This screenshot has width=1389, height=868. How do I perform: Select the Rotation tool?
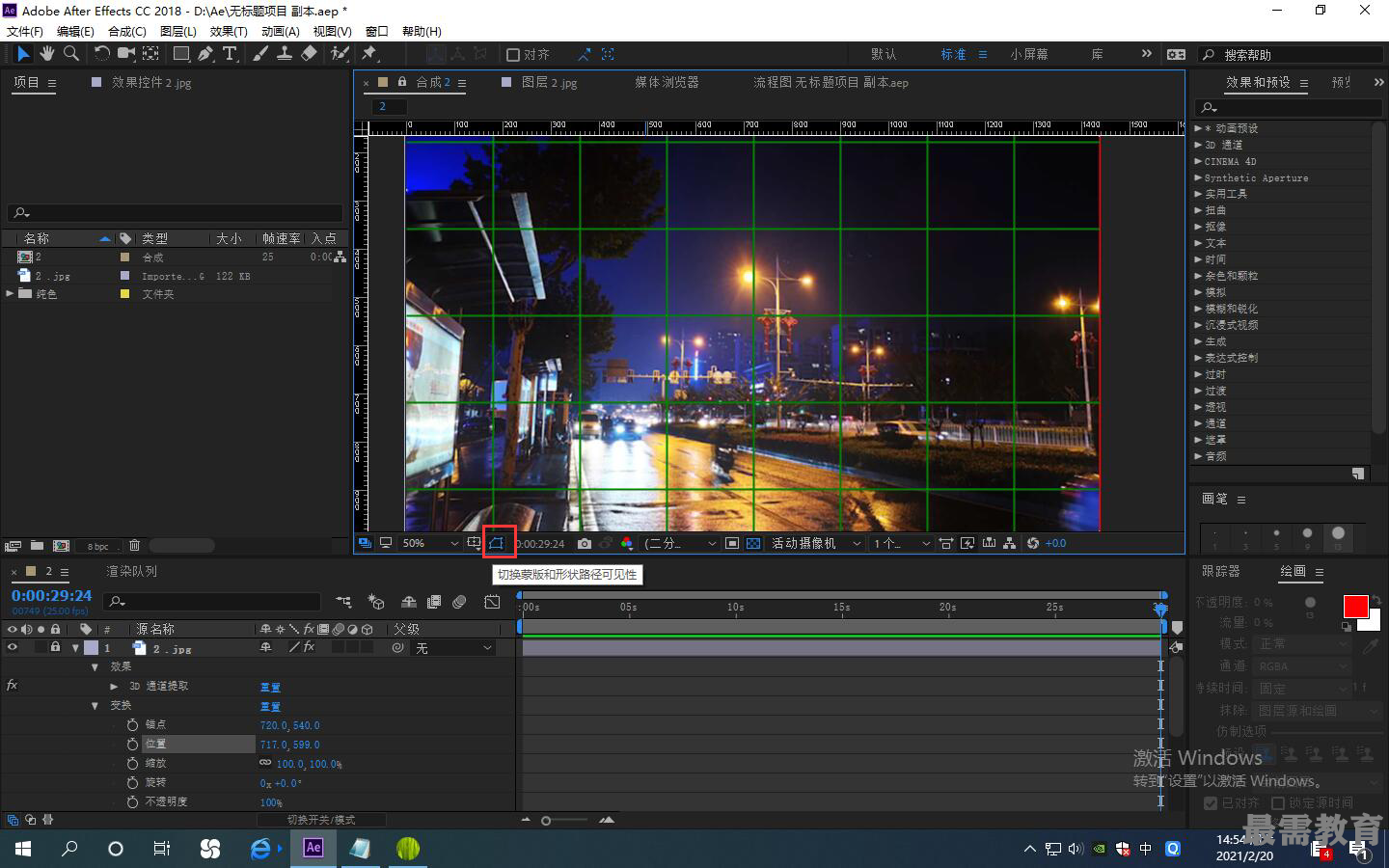coord(101,54)
